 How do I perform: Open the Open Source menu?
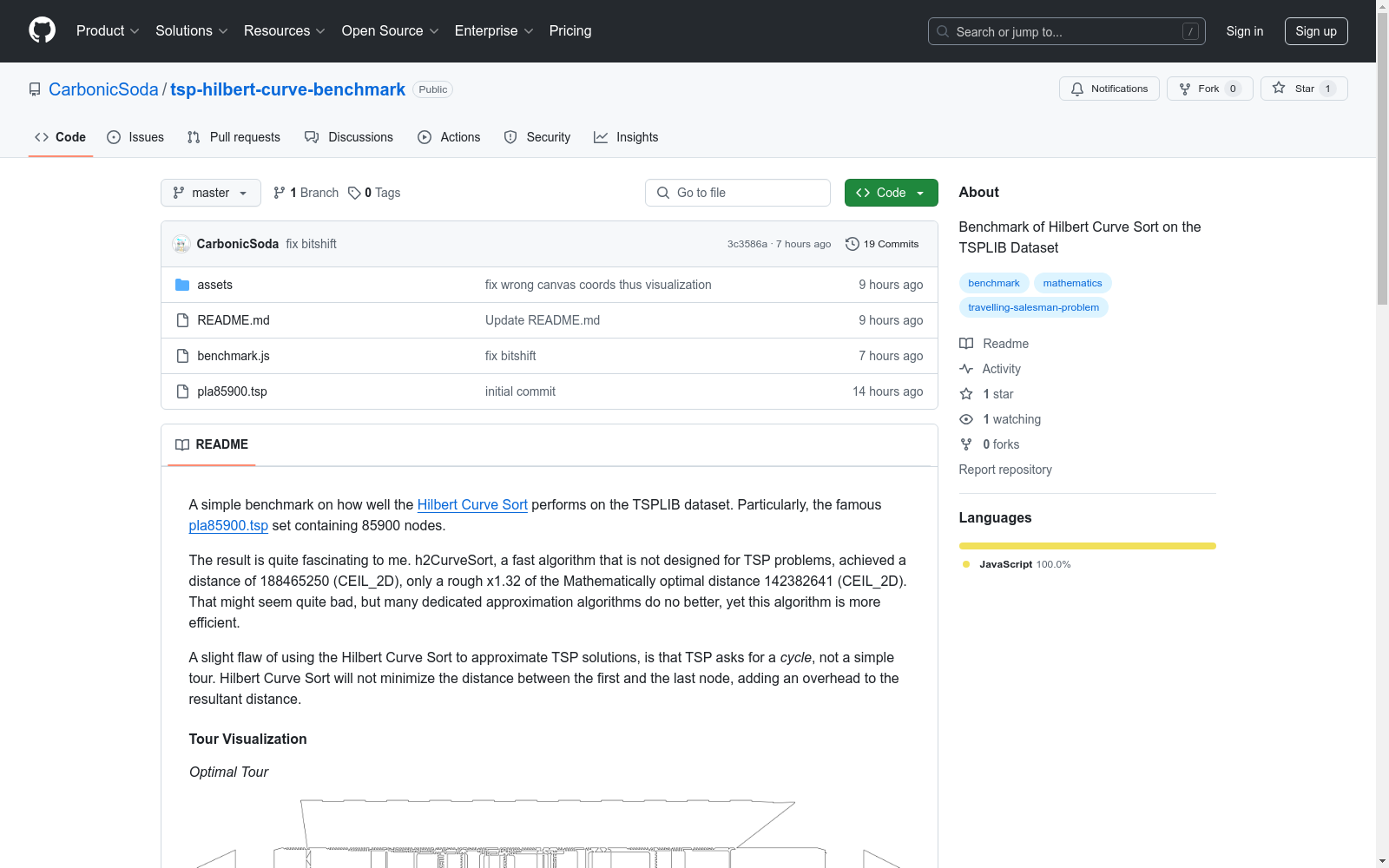tap(390, 30)
